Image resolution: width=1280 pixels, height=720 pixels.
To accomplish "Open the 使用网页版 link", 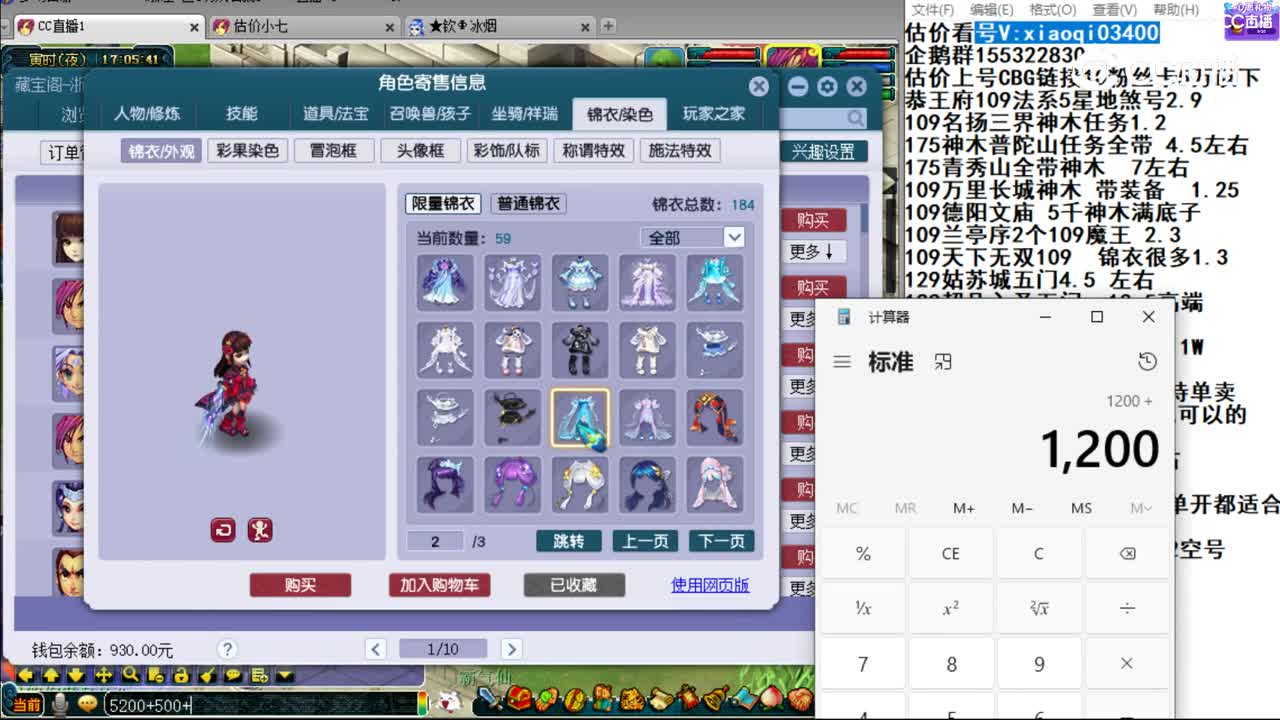I will [710, 585].
